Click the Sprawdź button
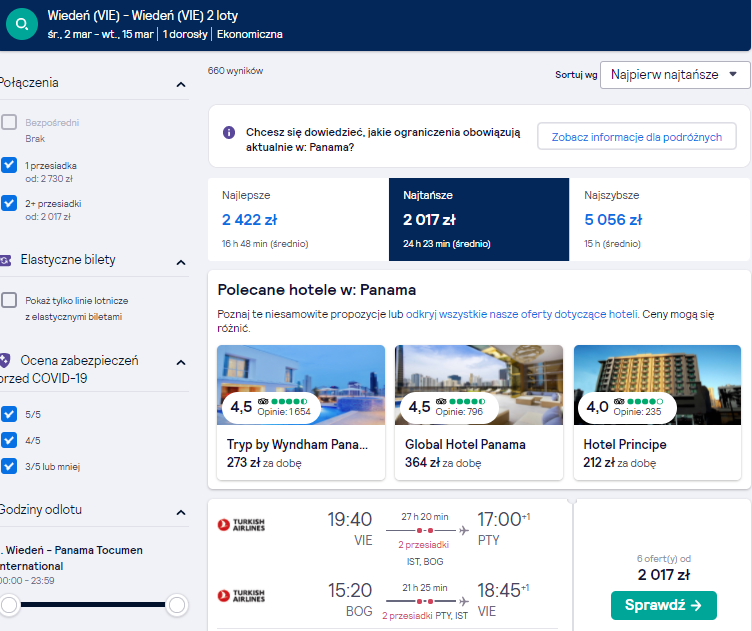 click(x=664, y=605)
